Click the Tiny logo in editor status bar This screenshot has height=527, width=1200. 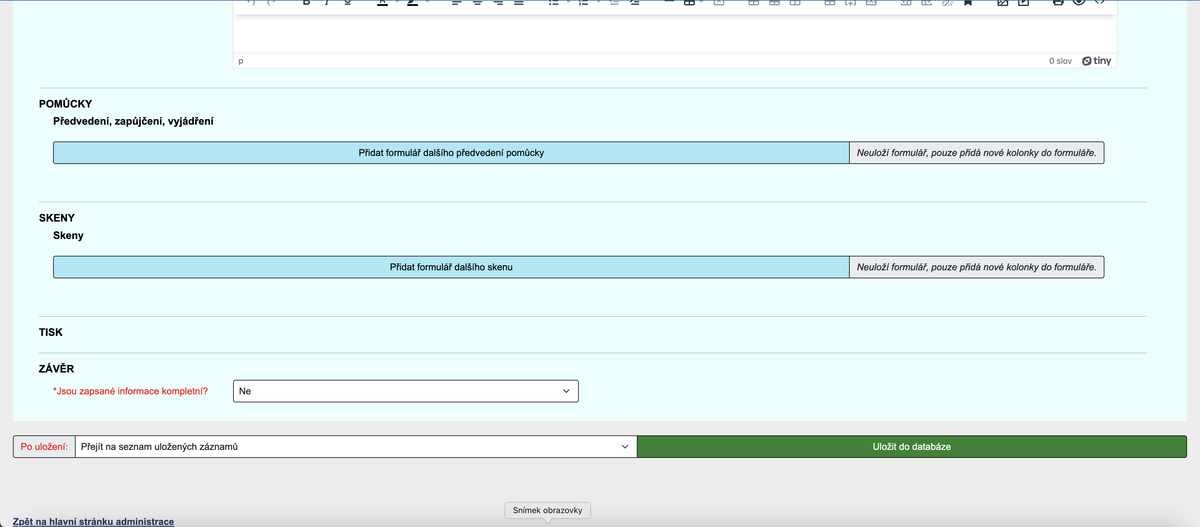tap(1097, 61)
